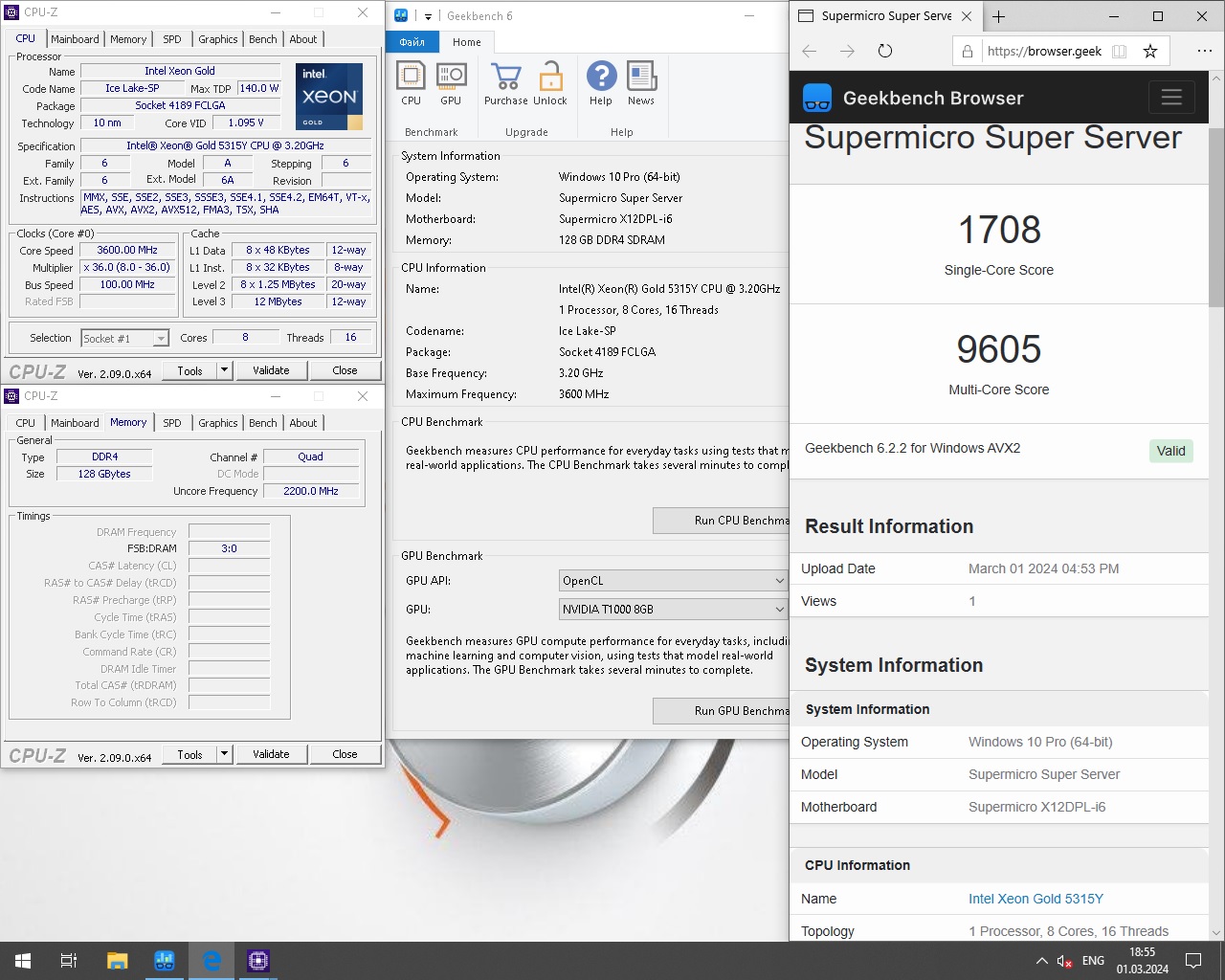Viewport: 1225px width, 980px height.
Task: Open SPD tab in top CPU-Z window
Action: pos(172,39)
